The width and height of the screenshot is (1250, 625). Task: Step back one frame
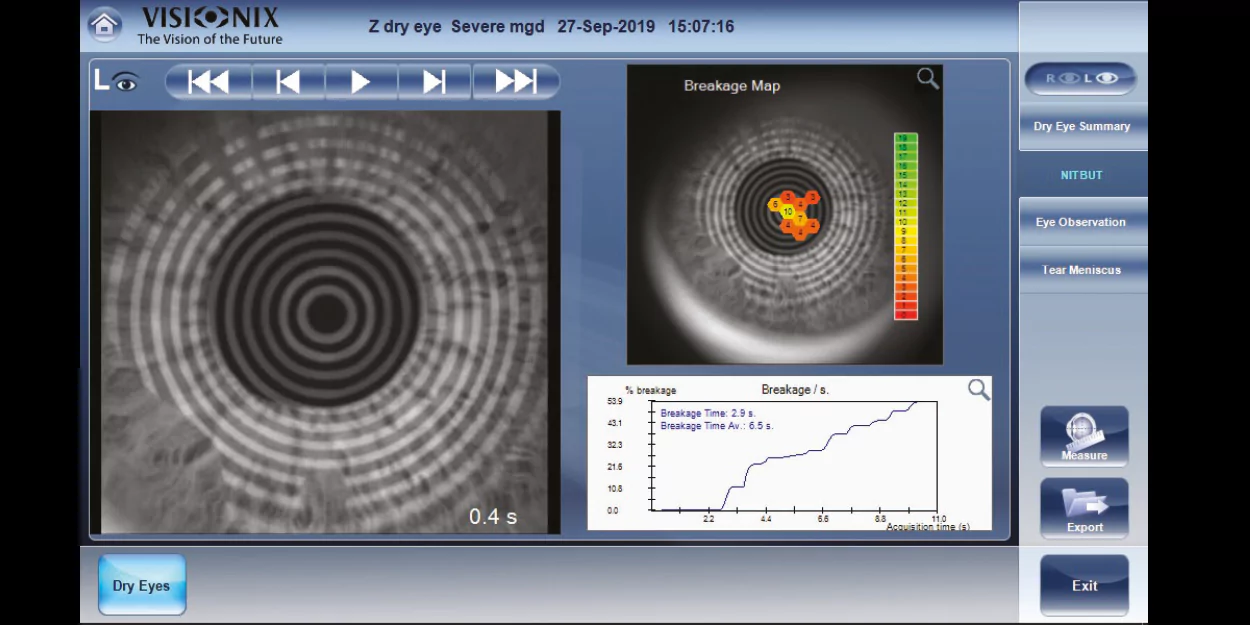[288, 82]
